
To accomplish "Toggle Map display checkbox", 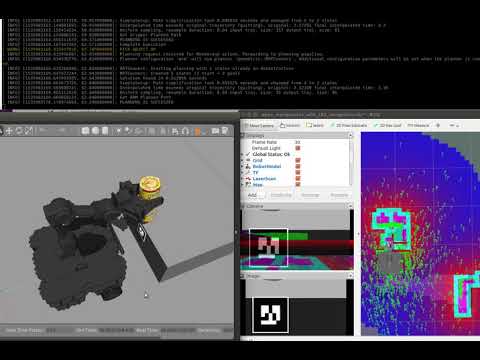I will (x=298, y=184).
